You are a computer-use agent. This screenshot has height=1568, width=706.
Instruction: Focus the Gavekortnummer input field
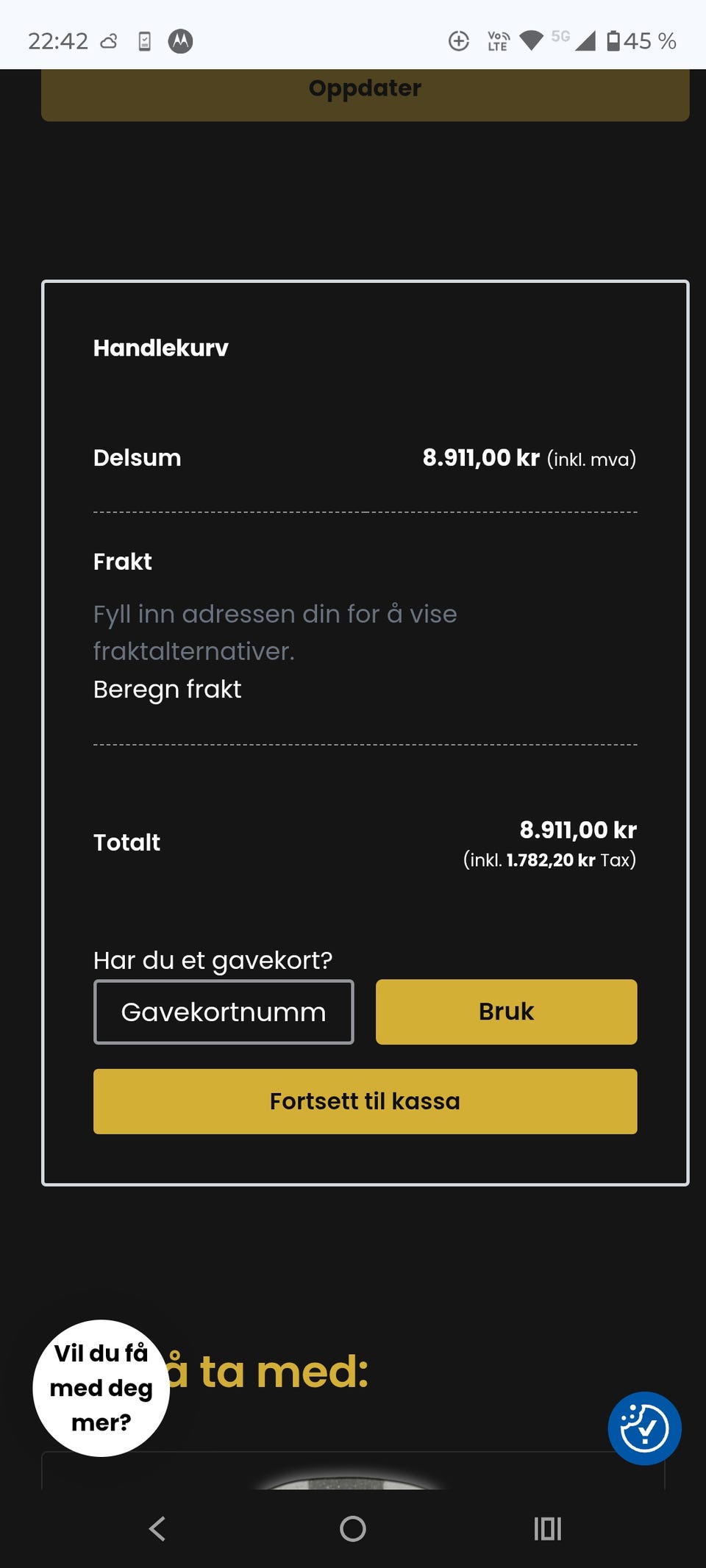click(224, 1012)
